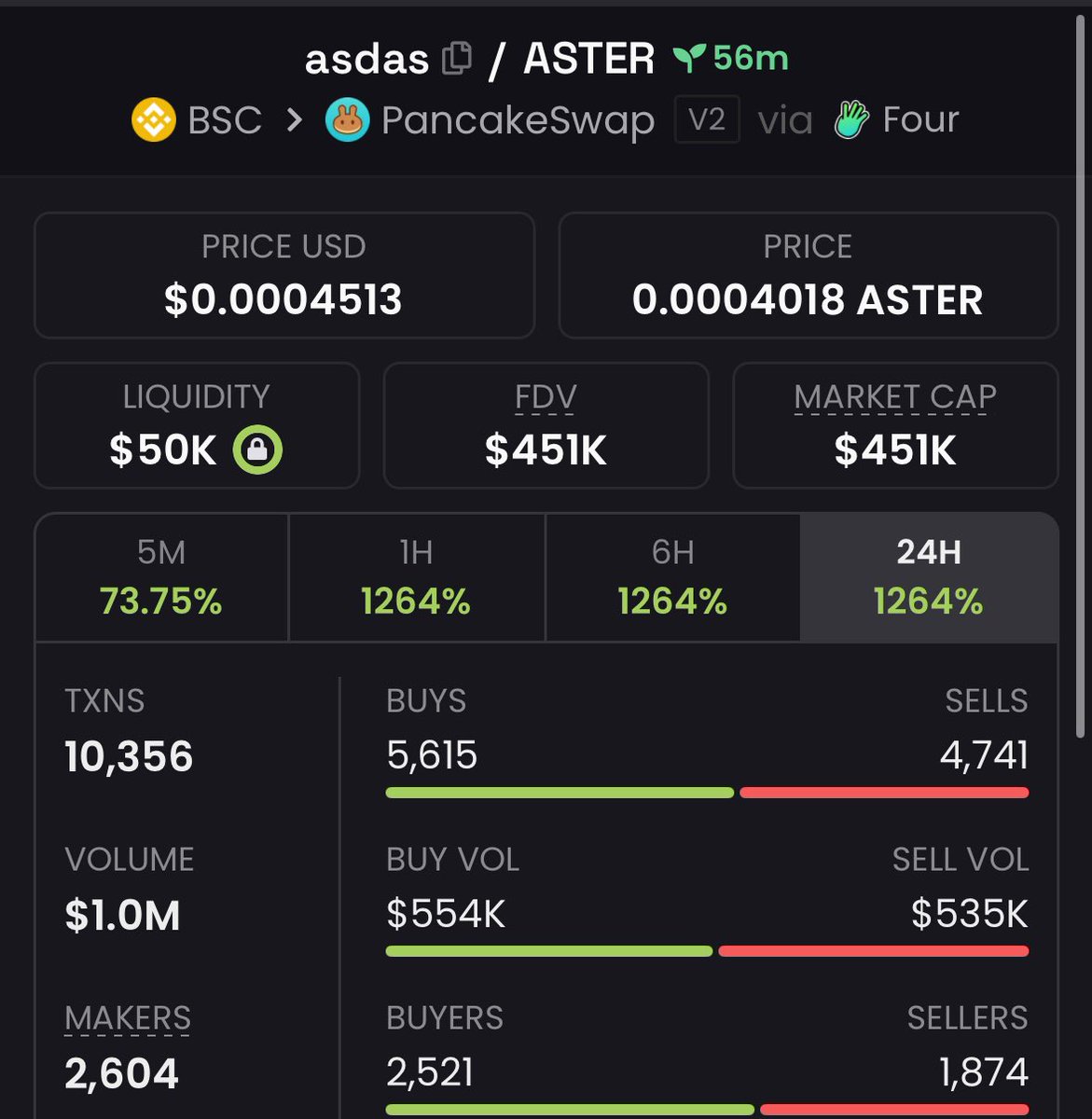The width and height of the screenshot is (1092, 1119).
Task: Click the PRICE USD box
Action: [x=284, y=275]
